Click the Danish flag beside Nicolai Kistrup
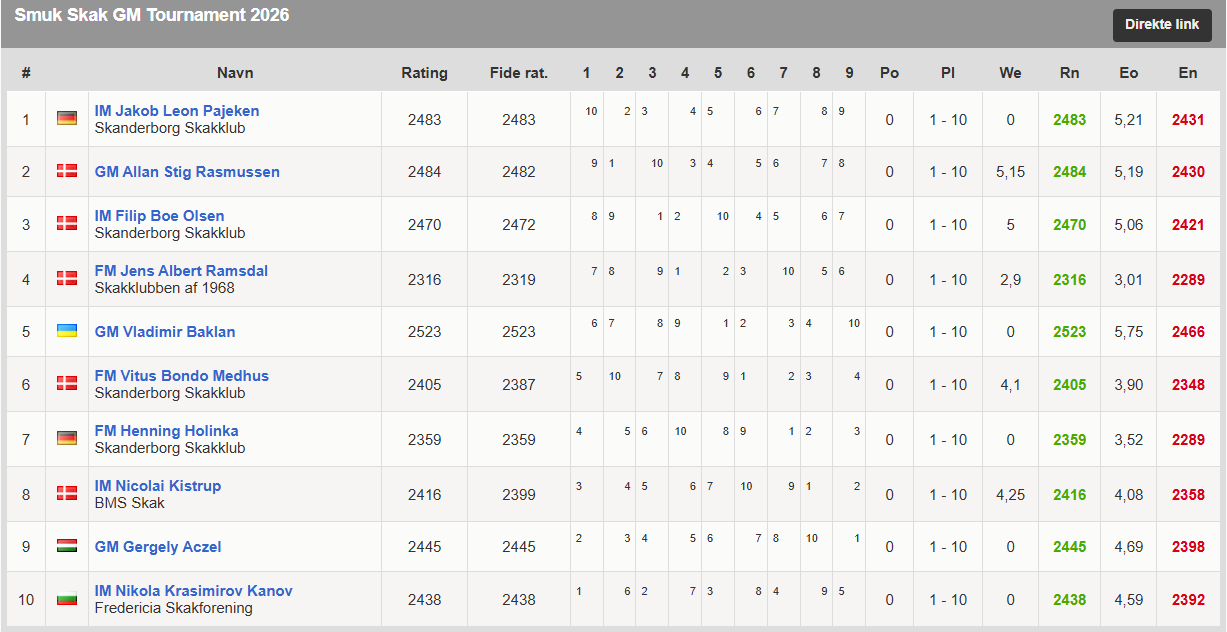 pos(67,493)
